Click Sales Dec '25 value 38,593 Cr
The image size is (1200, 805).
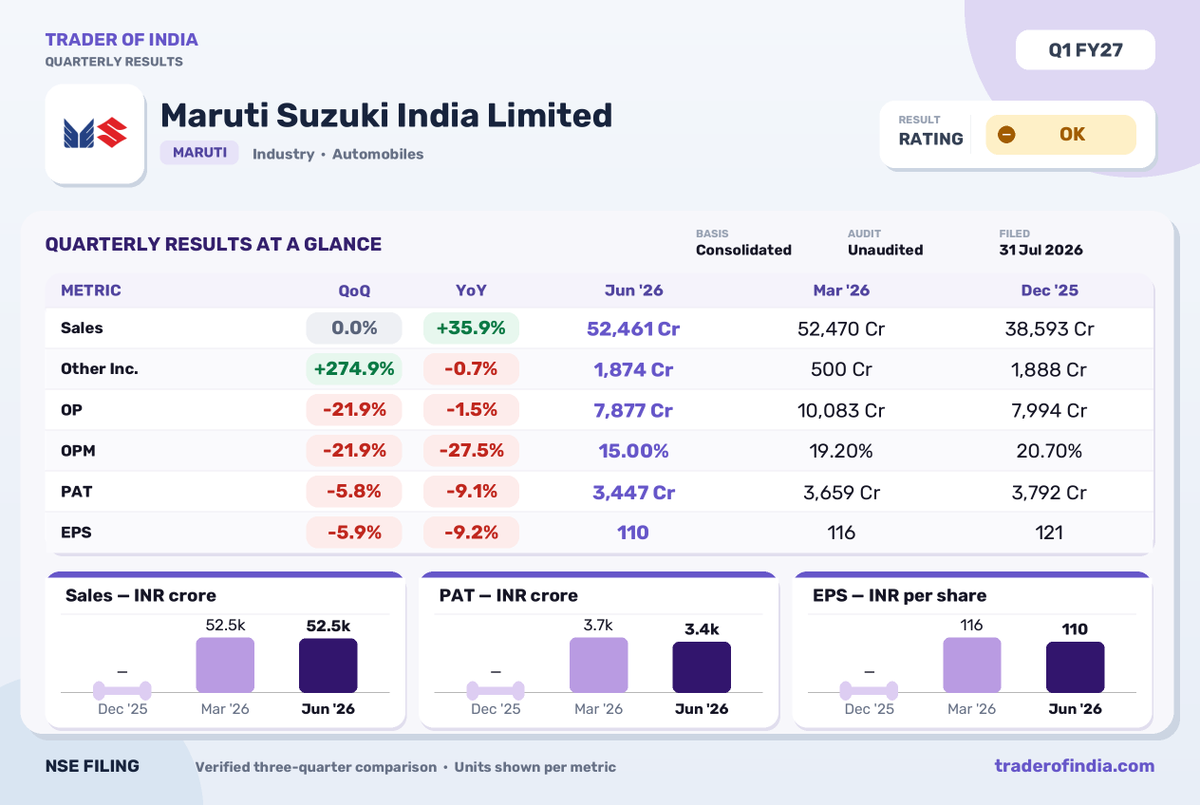(1049, 328)
